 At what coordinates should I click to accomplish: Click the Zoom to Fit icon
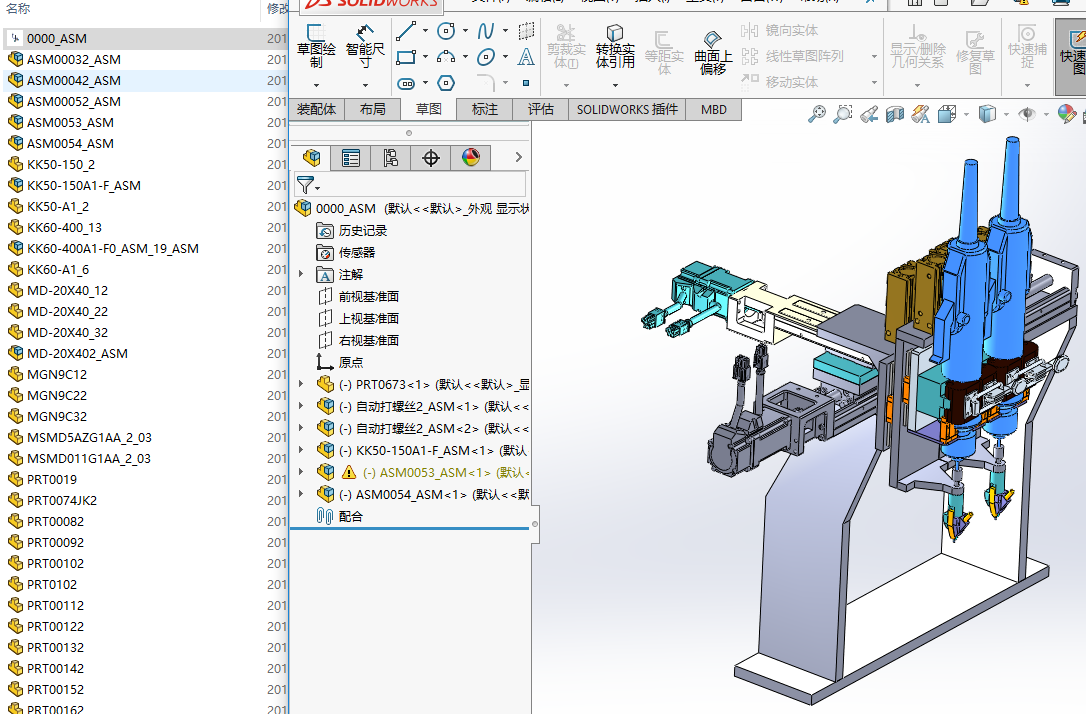(817, 114)
